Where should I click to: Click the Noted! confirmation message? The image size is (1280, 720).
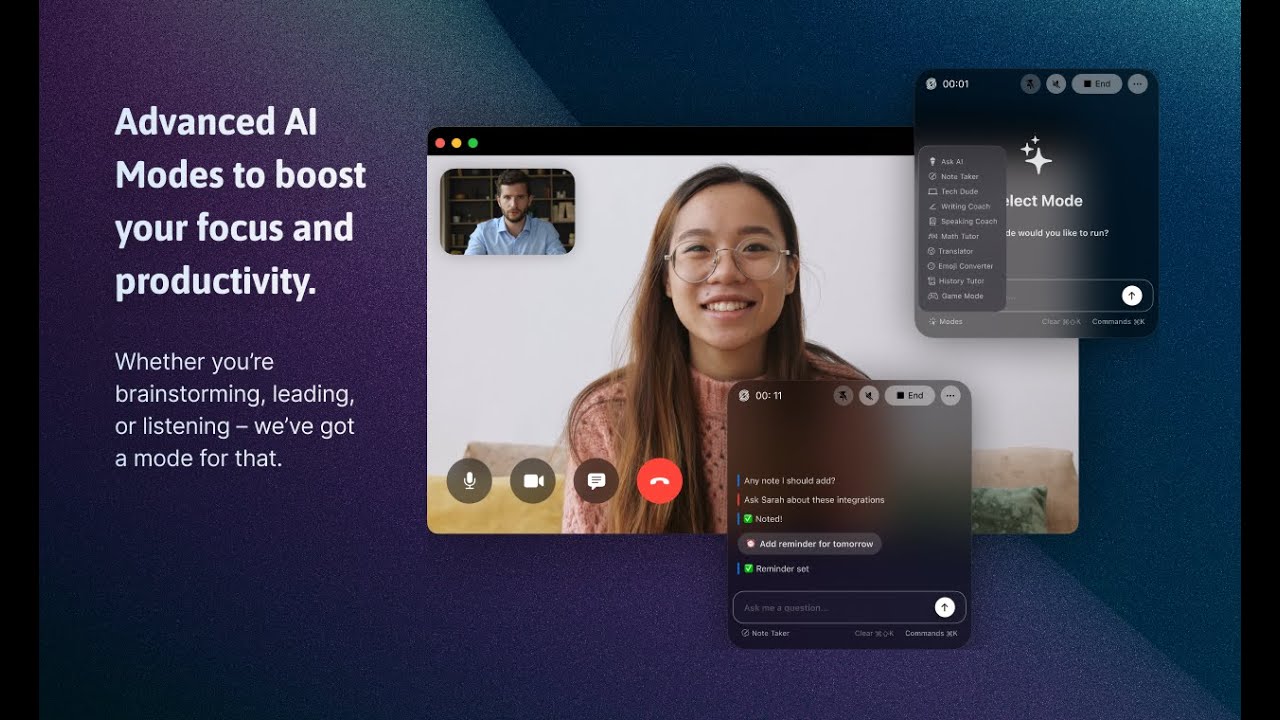click(763, 519)
